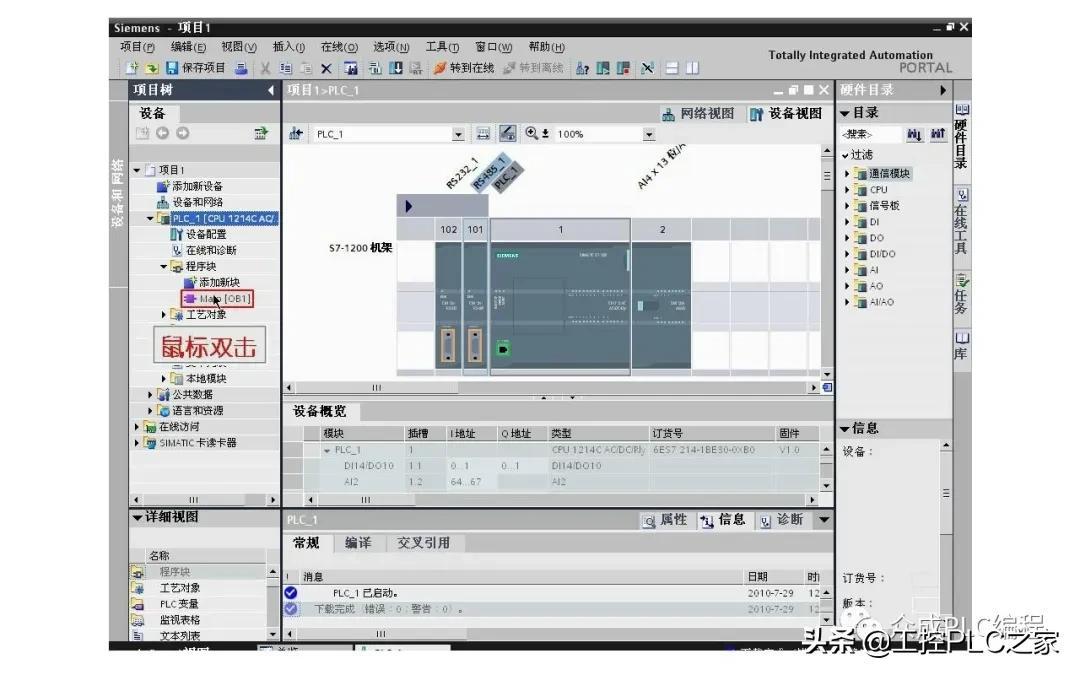Expand the 通信模块 catalog folder
Viewport: 1080px width, 675px height.
pyautogui.click(x=847, y=174)
